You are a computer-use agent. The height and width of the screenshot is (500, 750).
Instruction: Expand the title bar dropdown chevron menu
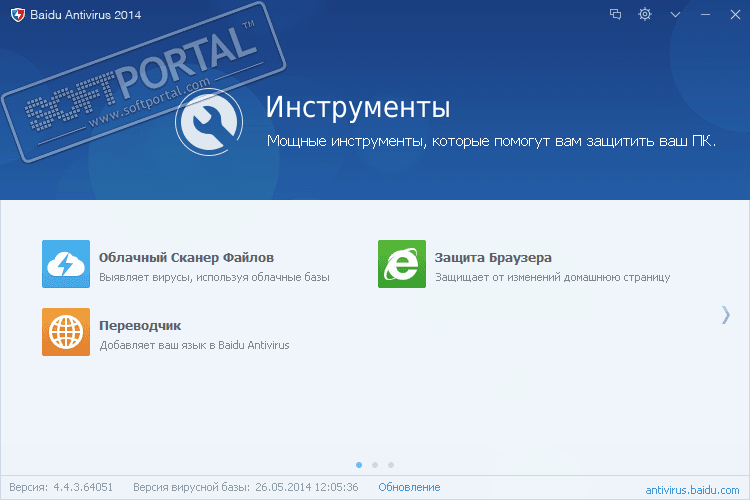point(675,15)
